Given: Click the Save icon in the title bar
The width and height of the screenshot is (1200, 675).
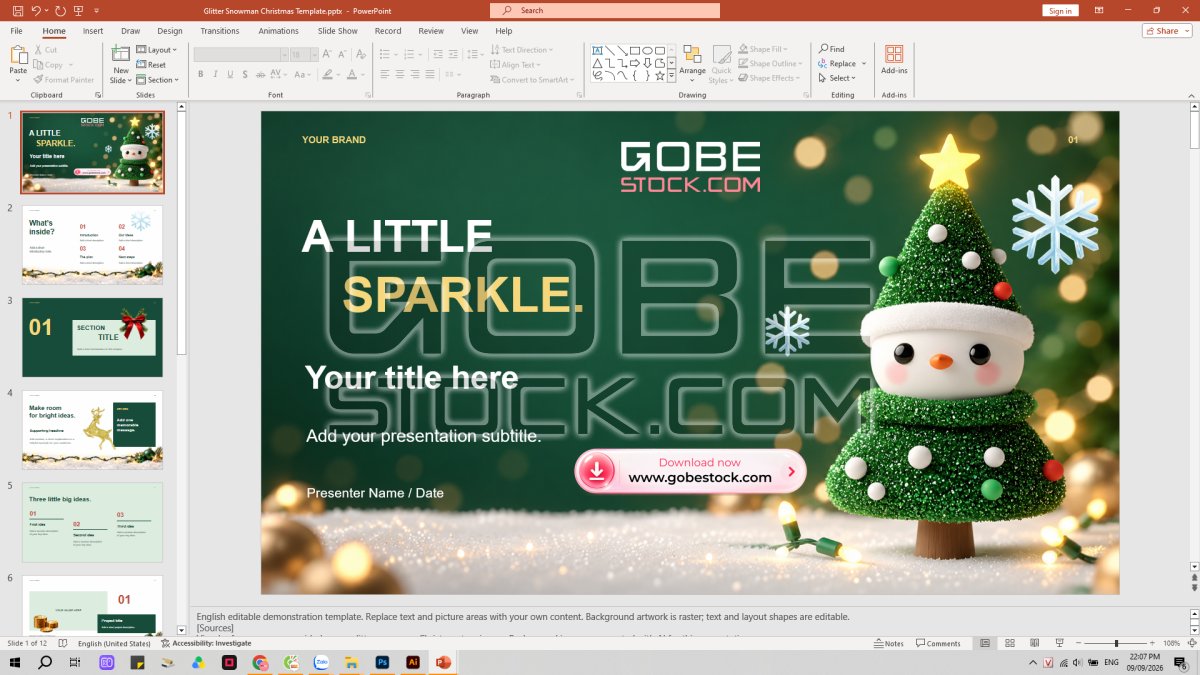Looking at the screenshot, I should (17, 10).
